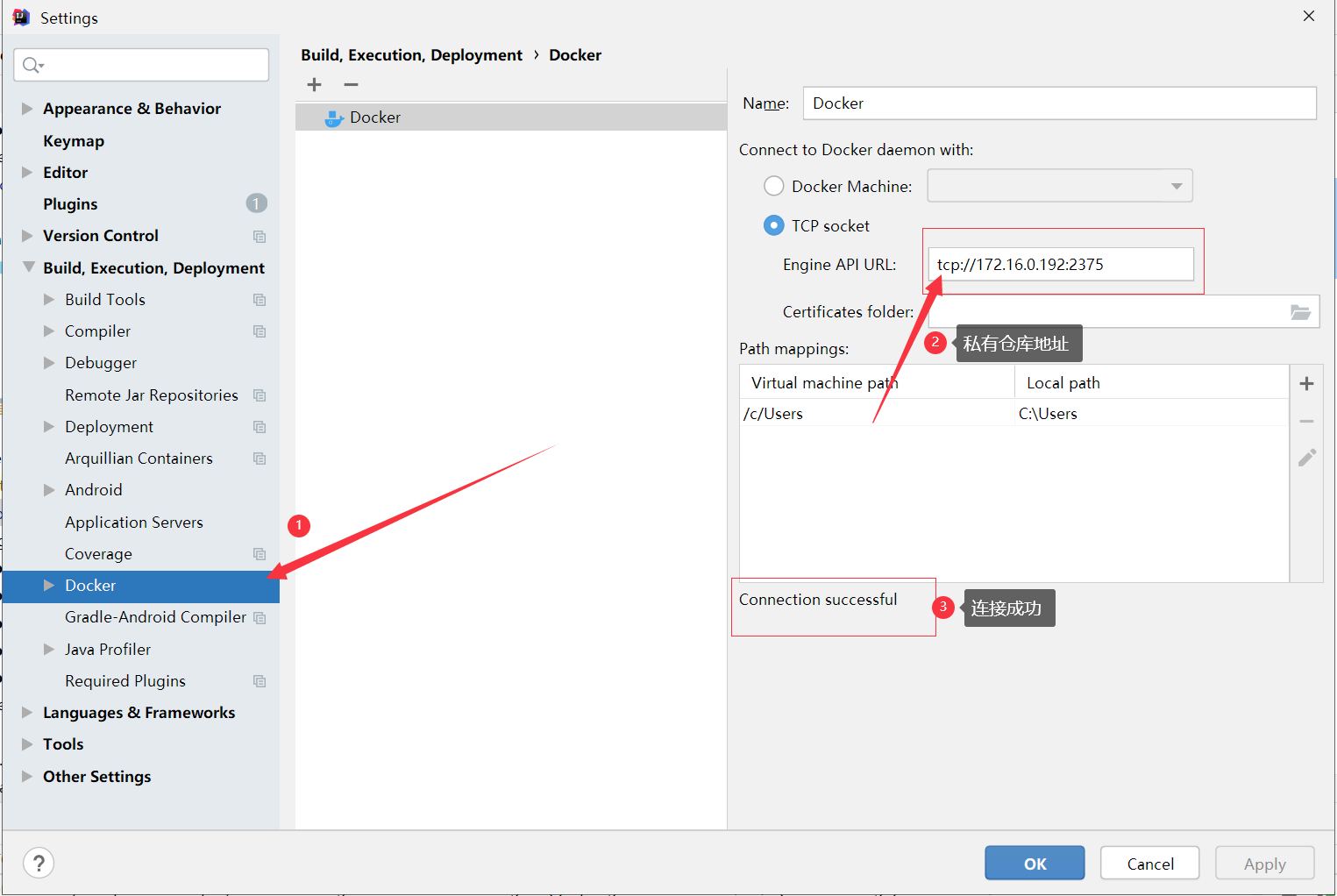The image size is (1337, 896).
Task: Expand the Build Tools node
Action: (49, 300)
